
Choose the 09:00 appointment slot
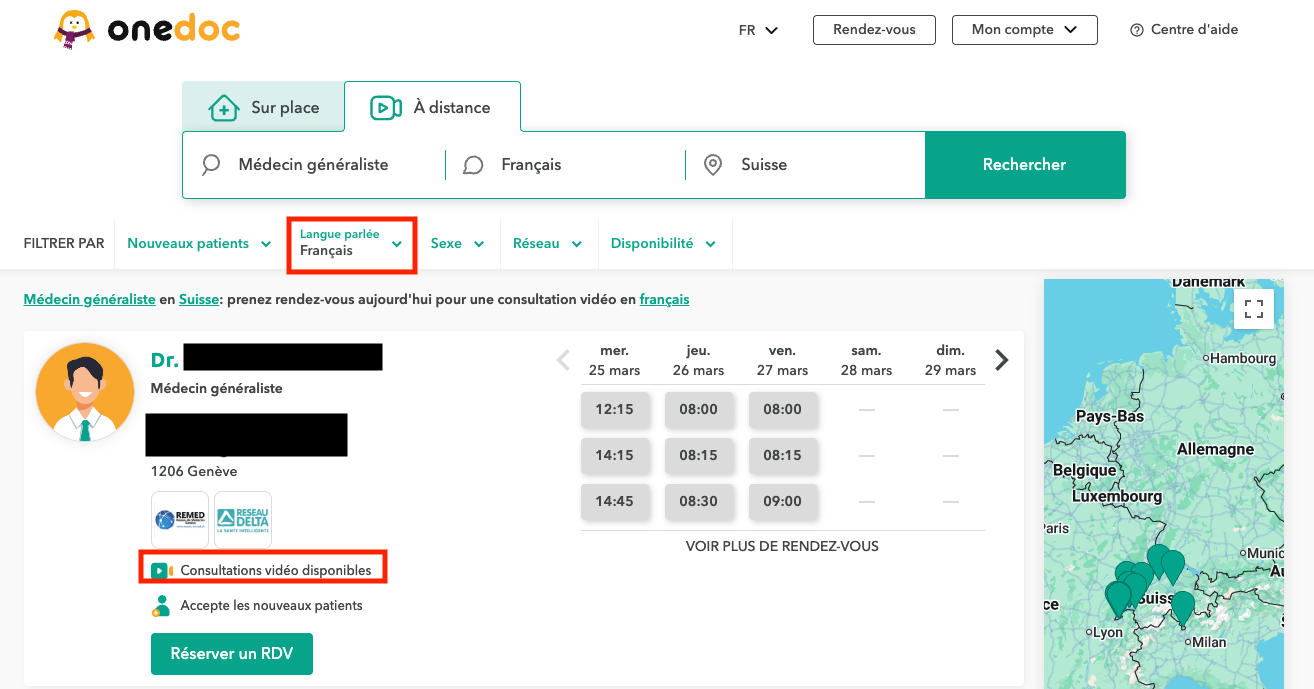pyautogui.click(x=782, y=501)
